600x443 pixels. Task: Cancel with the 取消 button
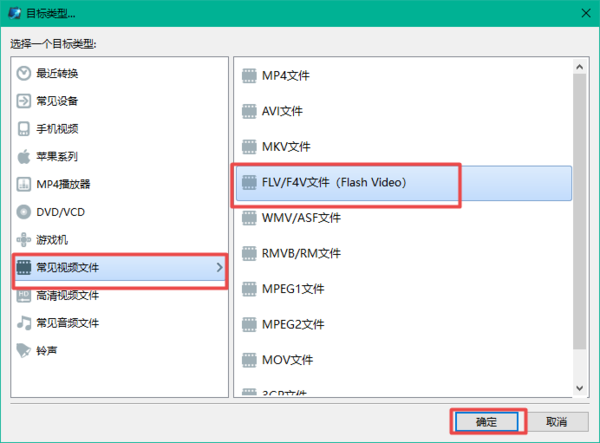556,422
